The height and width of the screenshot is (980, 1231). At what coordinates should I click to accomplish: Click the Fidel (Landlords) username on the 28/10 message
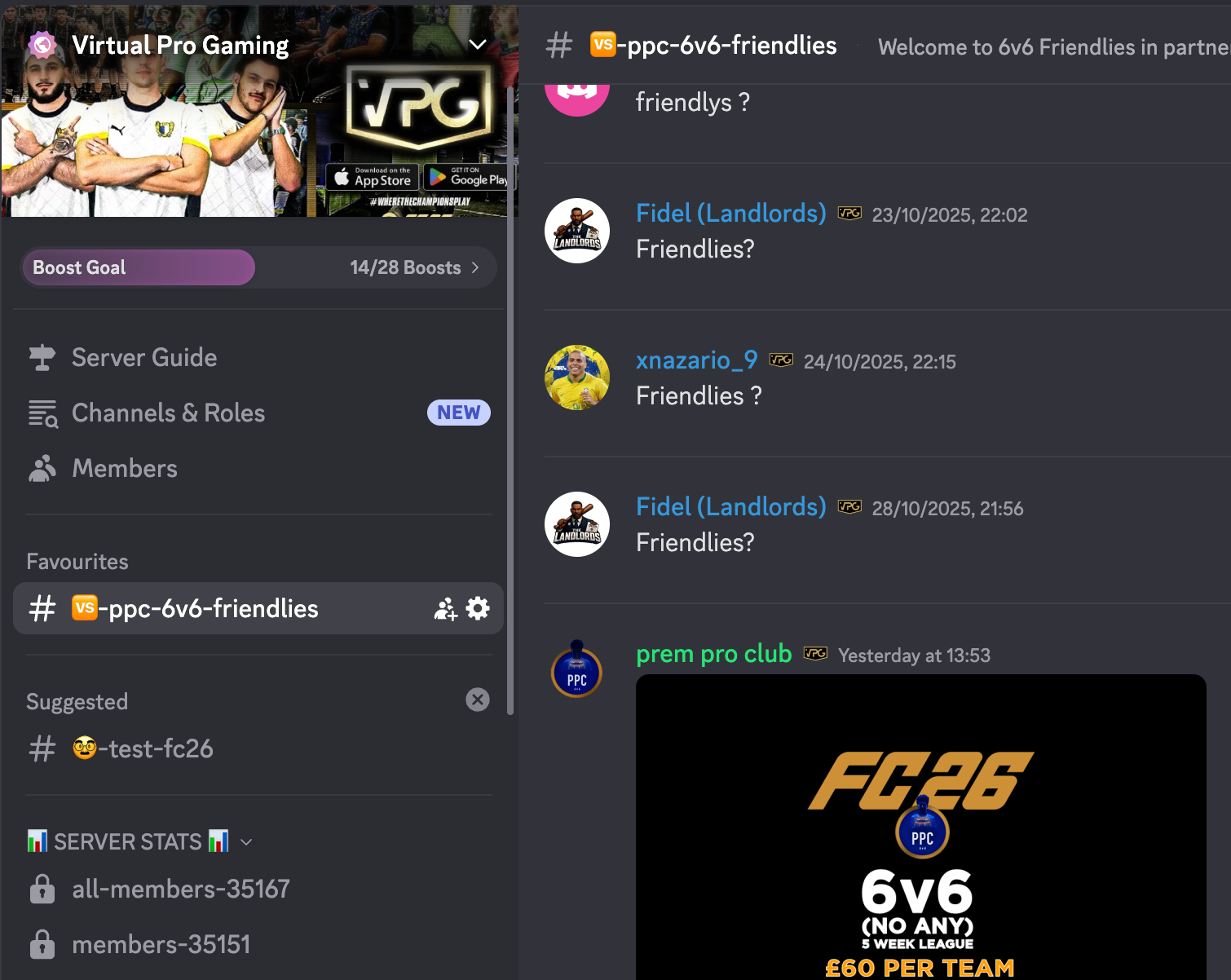tap(731, 506)
